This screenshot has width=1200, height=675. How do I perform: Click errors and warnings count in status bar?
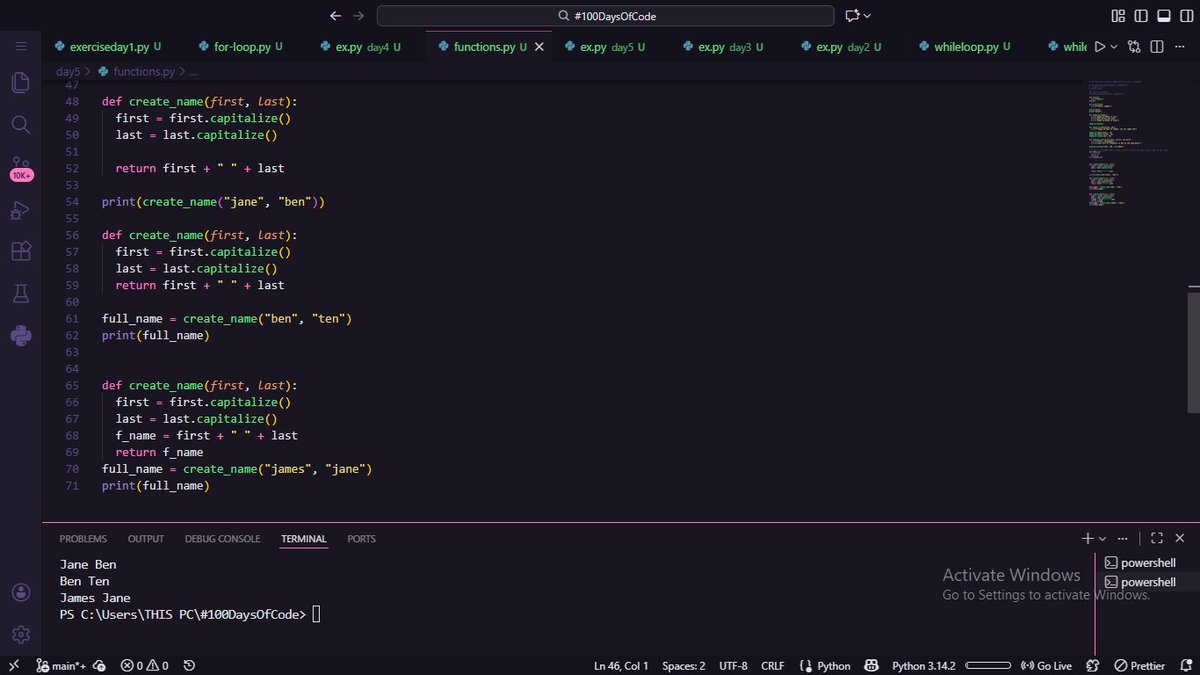click(x=144, y=665)
